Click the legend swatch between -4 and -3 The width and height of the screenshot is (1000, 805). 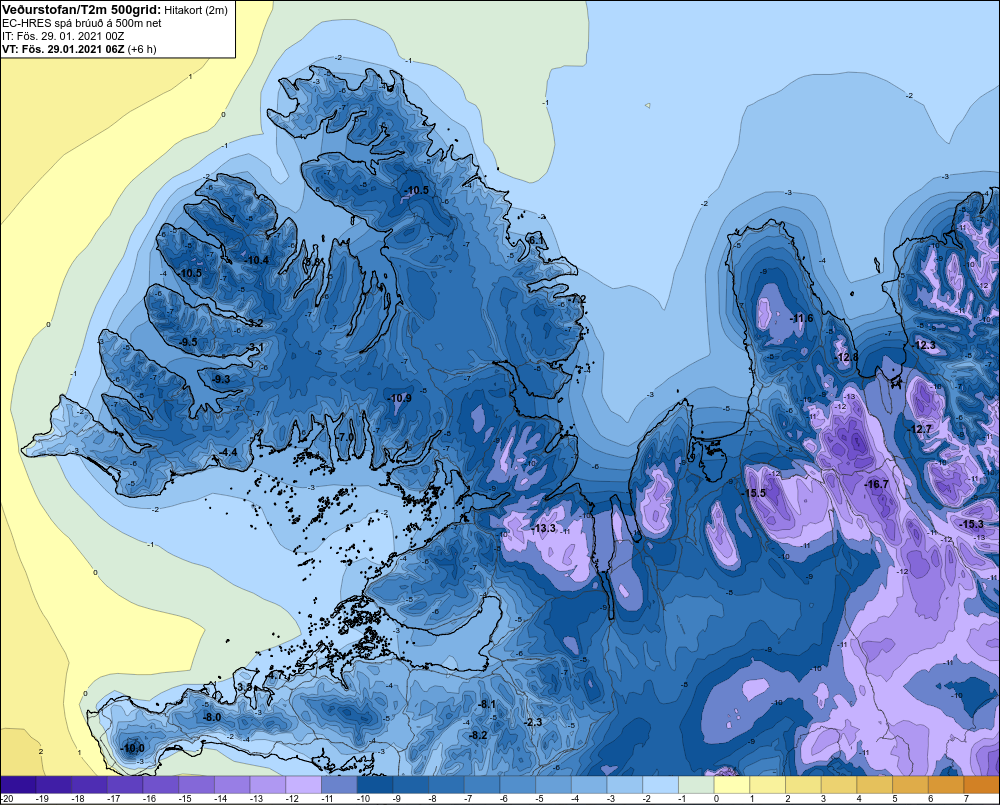[589, 785]
